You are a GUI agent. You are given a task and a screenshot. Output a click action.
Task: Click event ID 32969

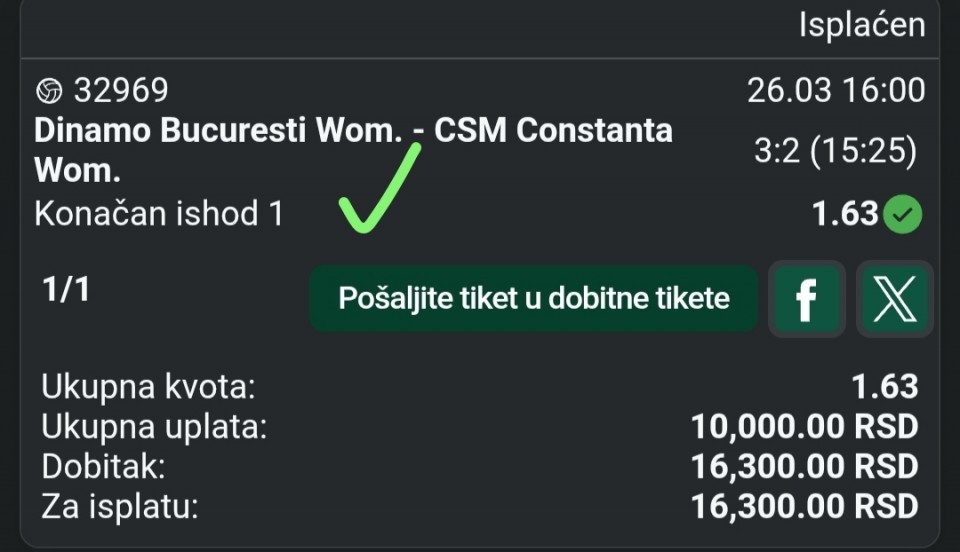[x=120, y=92]
